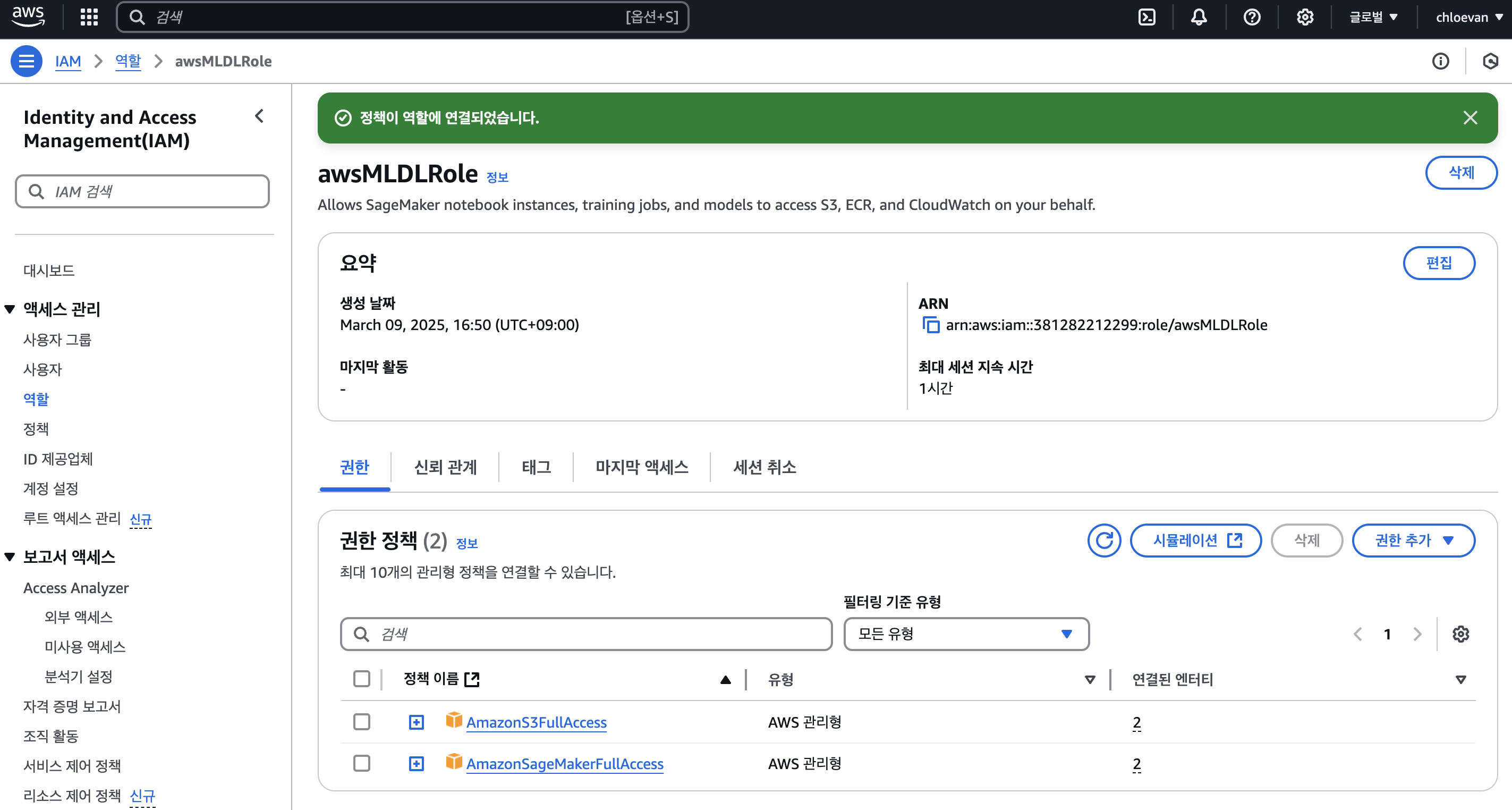Refresh the permissions policies list
Viewport: 1512px width, 810px height.
1104,541
